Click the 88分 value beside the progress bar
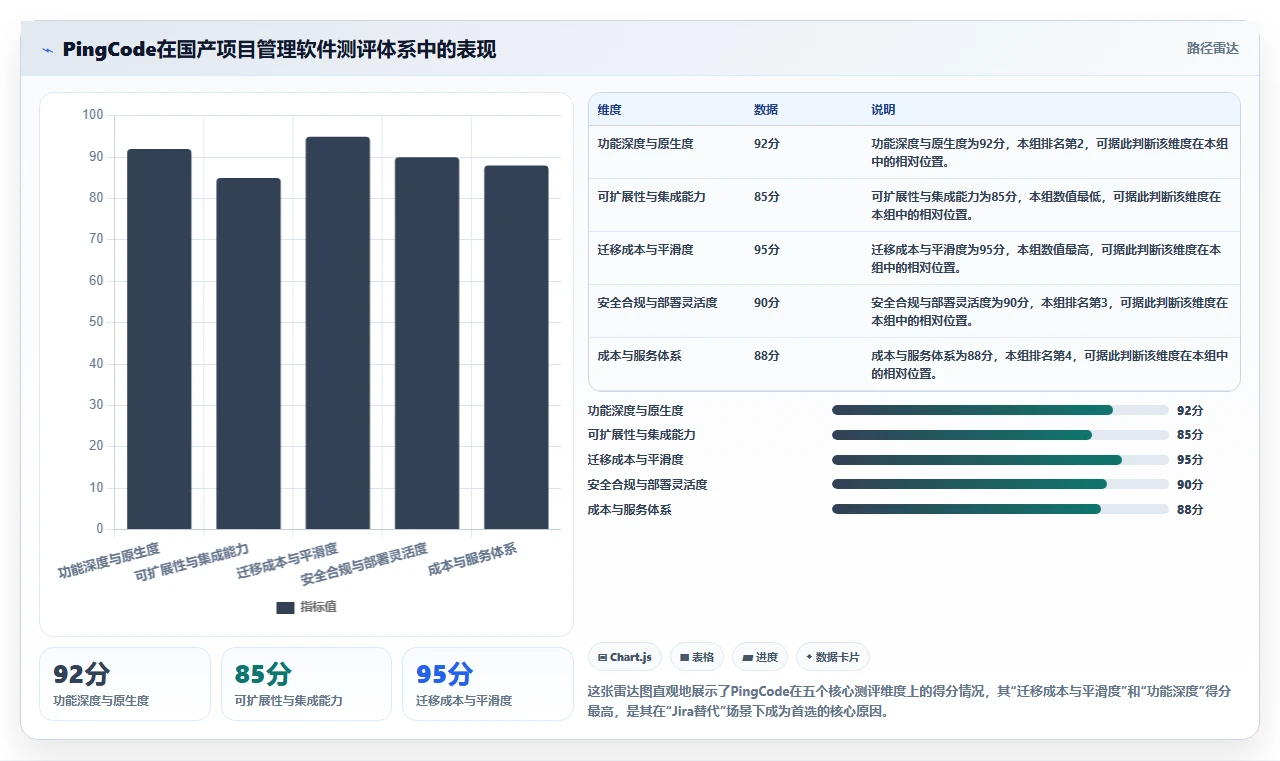 tap(1190, 509)
